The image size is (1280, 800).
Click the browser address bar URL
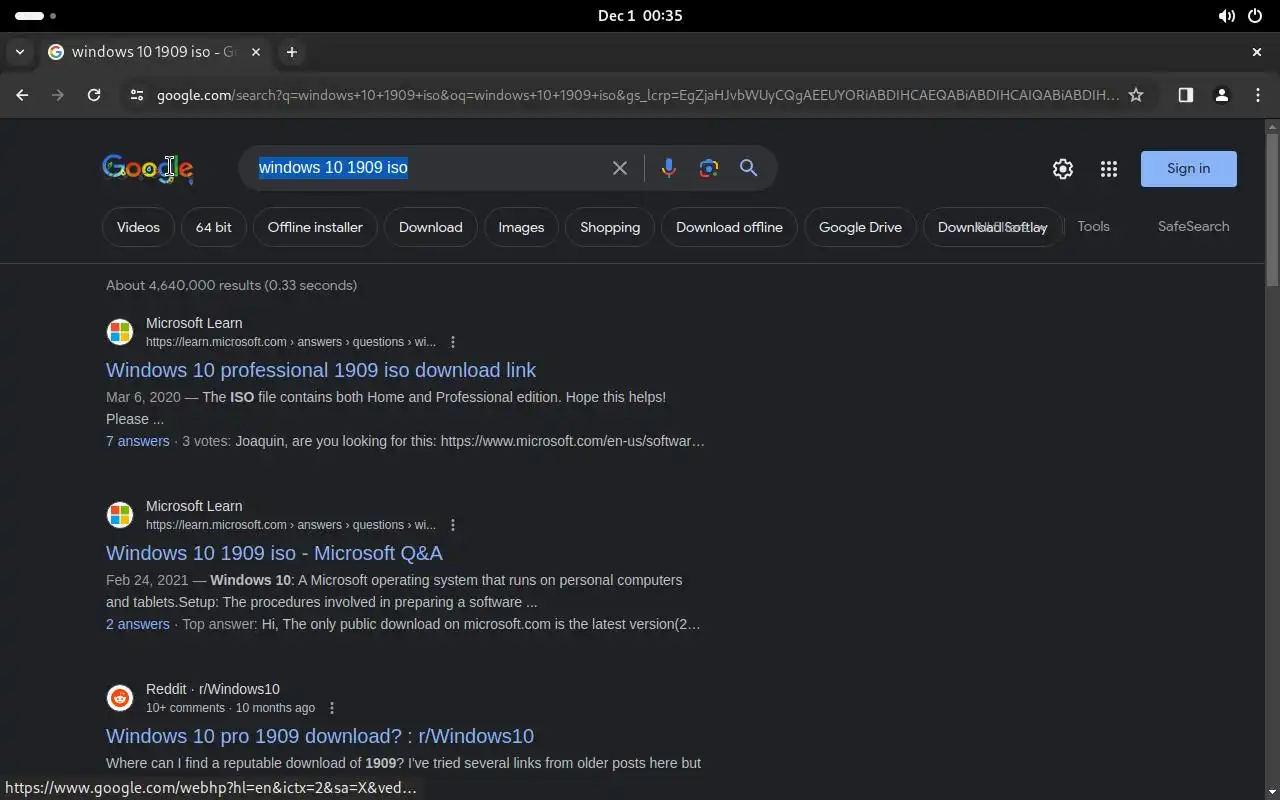click(637, 95)
